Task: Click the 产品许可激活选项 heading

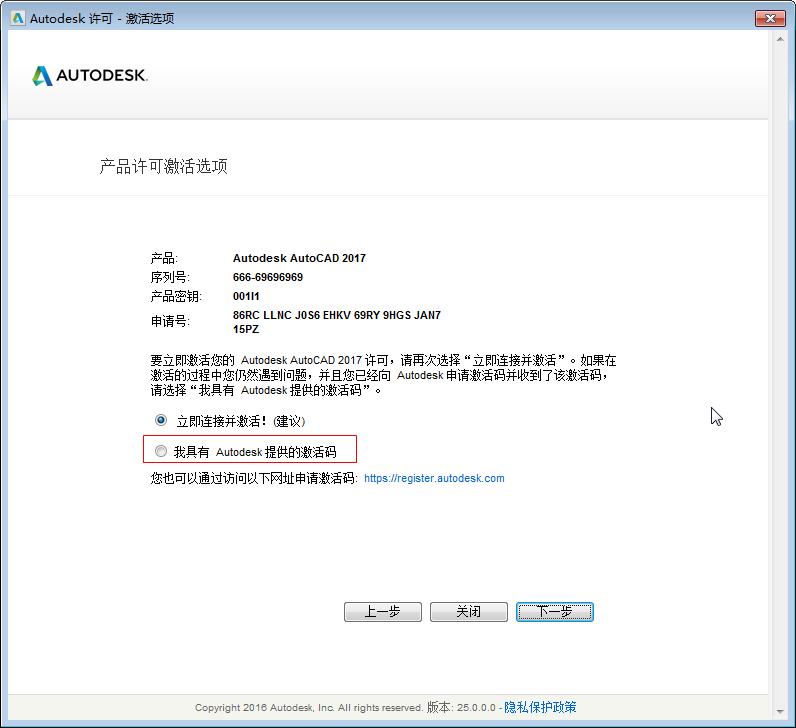Action: [x=163, y=166]
